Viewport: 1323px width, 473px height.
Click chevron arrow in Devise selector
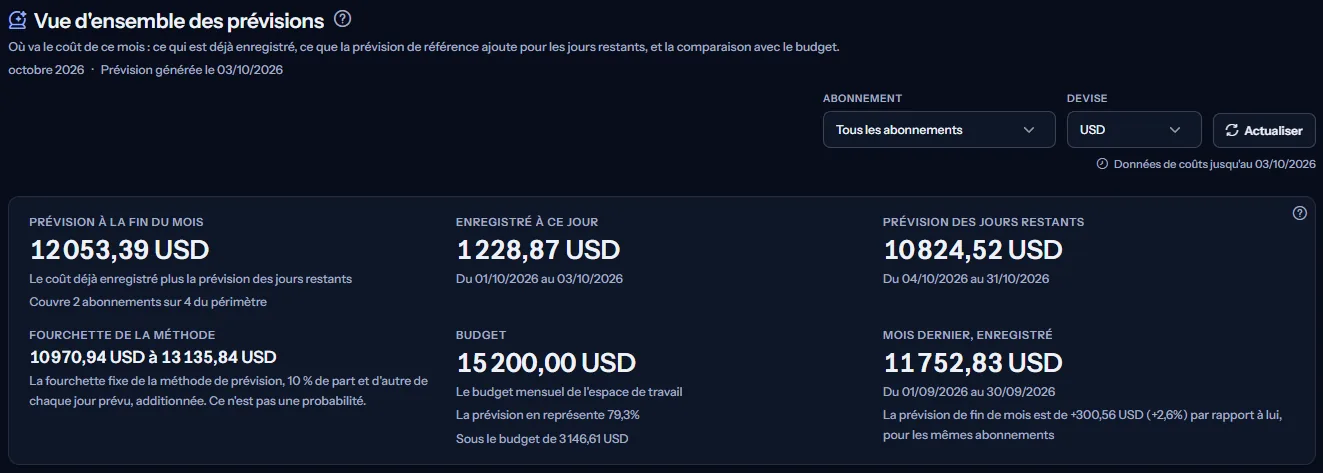click(x=1175, y=130)
